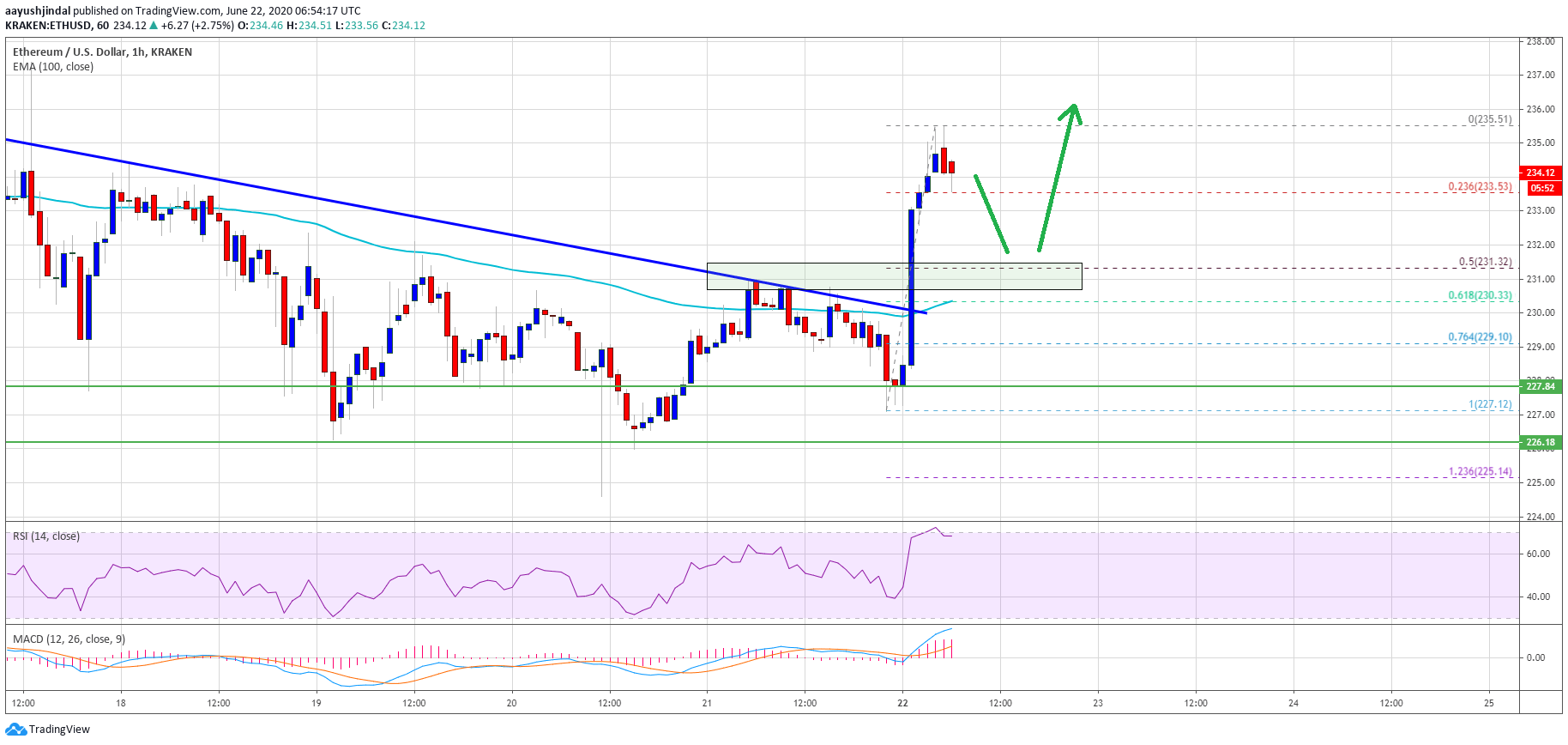The height and width of the screenshot is (745, 1568).
Task: Click the current price tag 234.12
Action: pos(1541,173)
